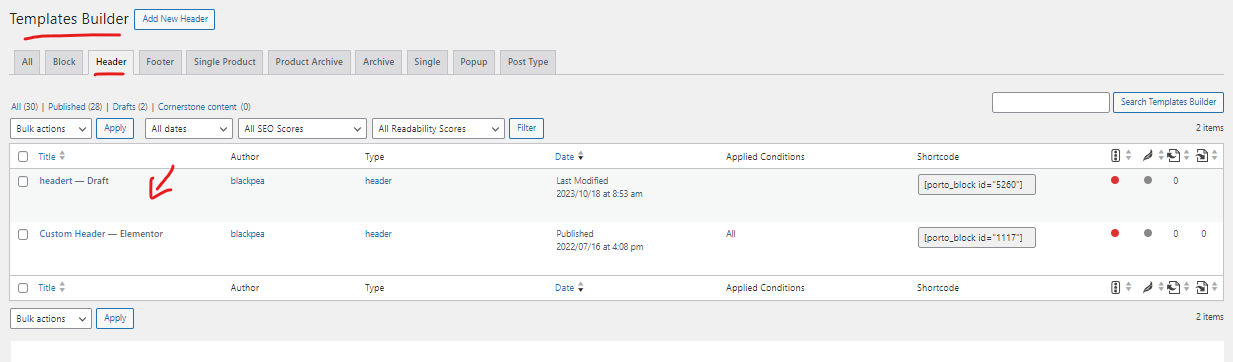Sort by Readability score feather icon in header

click(1148, 156)
